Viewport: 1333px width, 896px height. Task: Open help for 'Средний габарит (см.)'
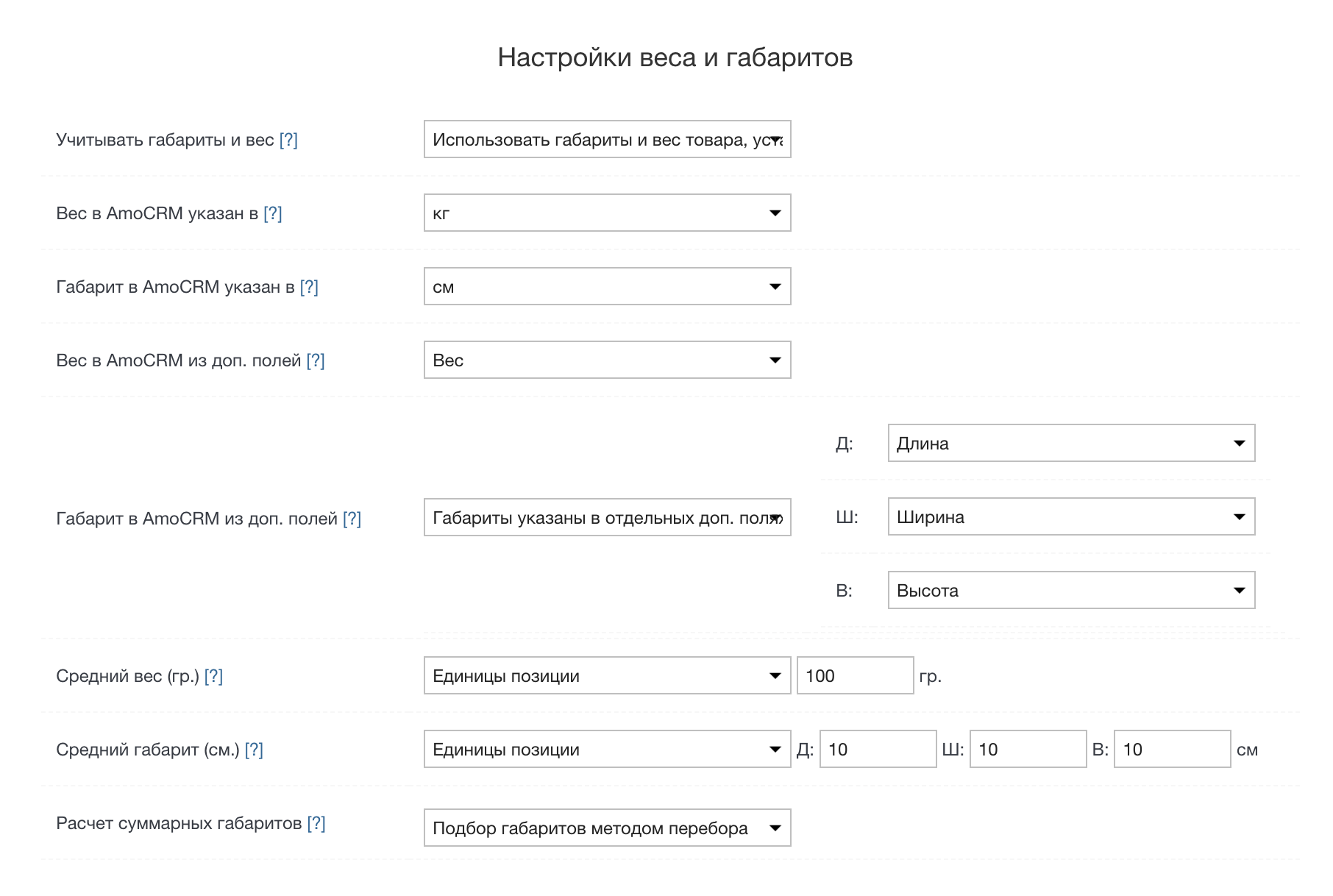pyautogui.click(x=254, y=750)
